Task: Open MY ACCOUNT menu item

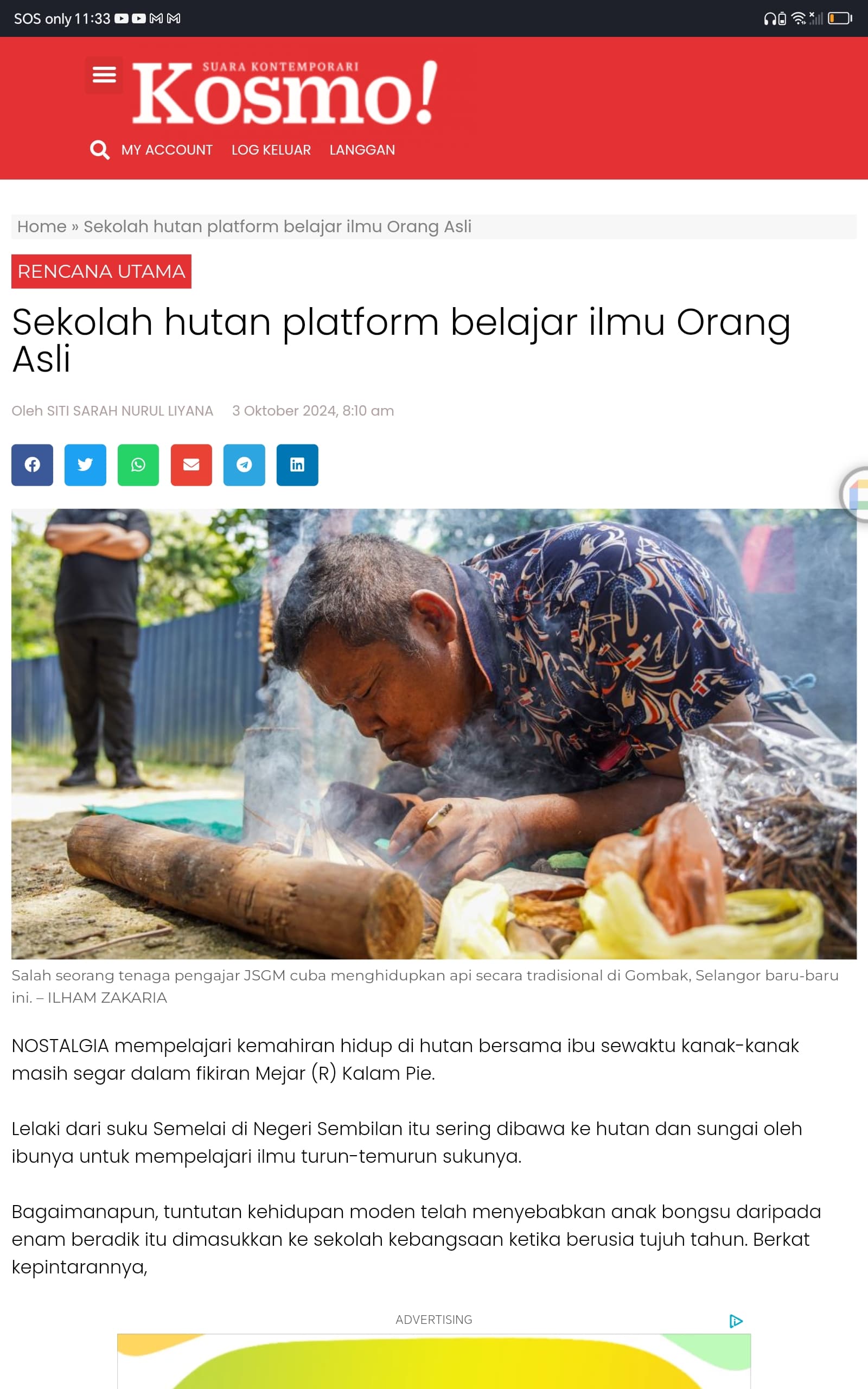Action: [x=167, y=150]
